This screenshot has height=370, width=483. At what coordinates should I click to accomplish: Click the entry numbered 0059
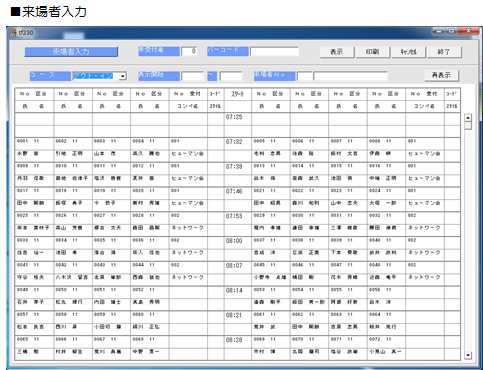pos(100,314)
